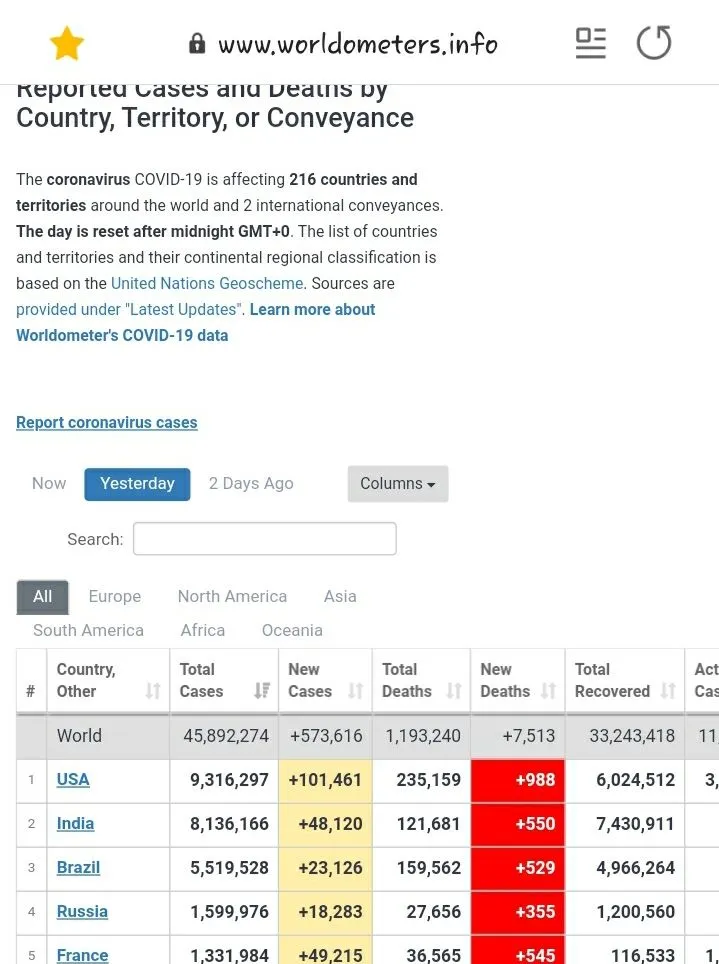The image size is (719, 964).
Task: Select the 2 Days Ago view
Action: point(250,483)
